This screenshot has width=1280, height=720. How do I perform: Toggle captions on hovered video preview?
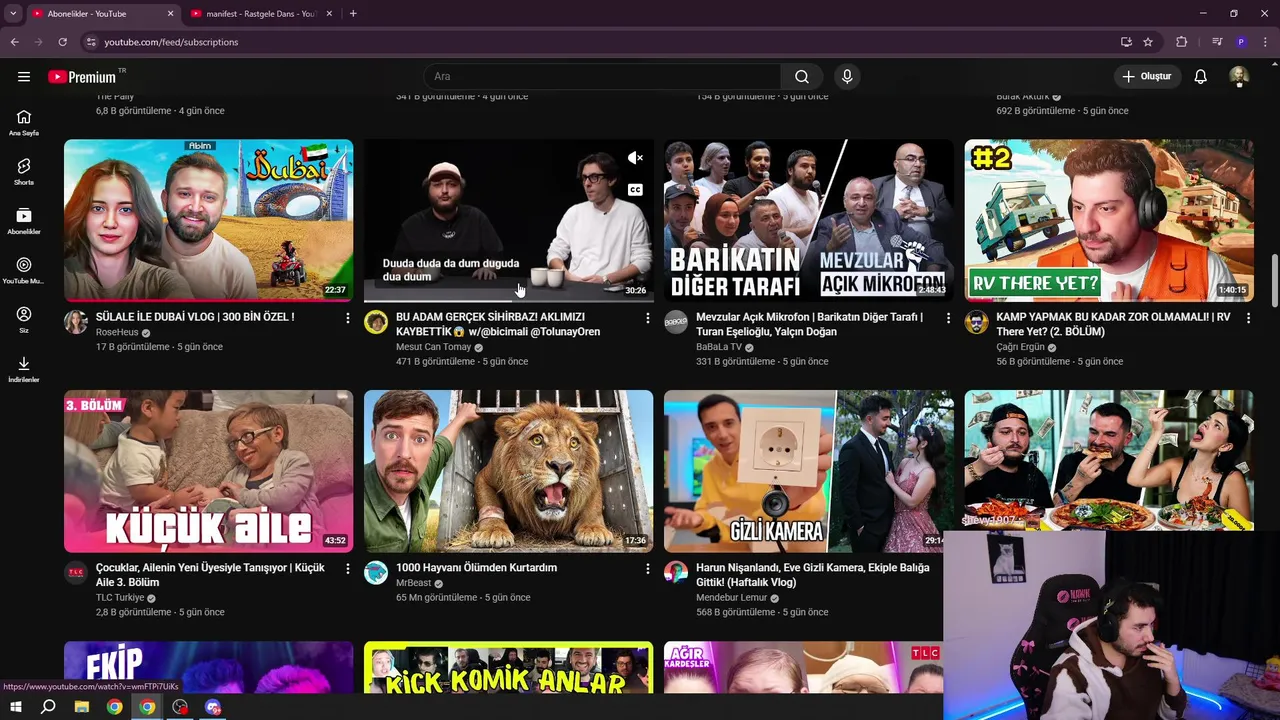point(635,189)
